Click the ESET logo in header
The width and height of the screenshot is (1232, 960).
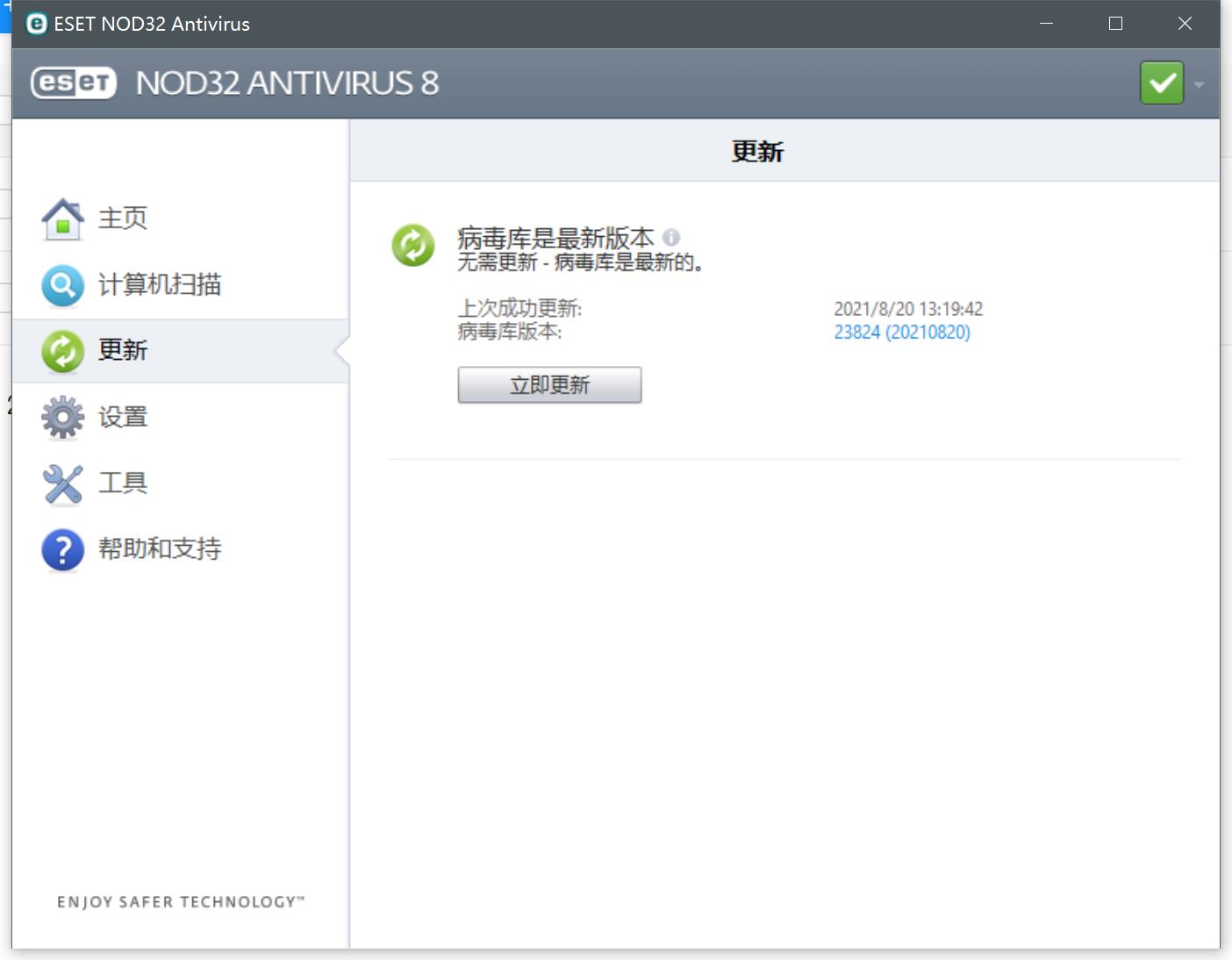[74, 82]
